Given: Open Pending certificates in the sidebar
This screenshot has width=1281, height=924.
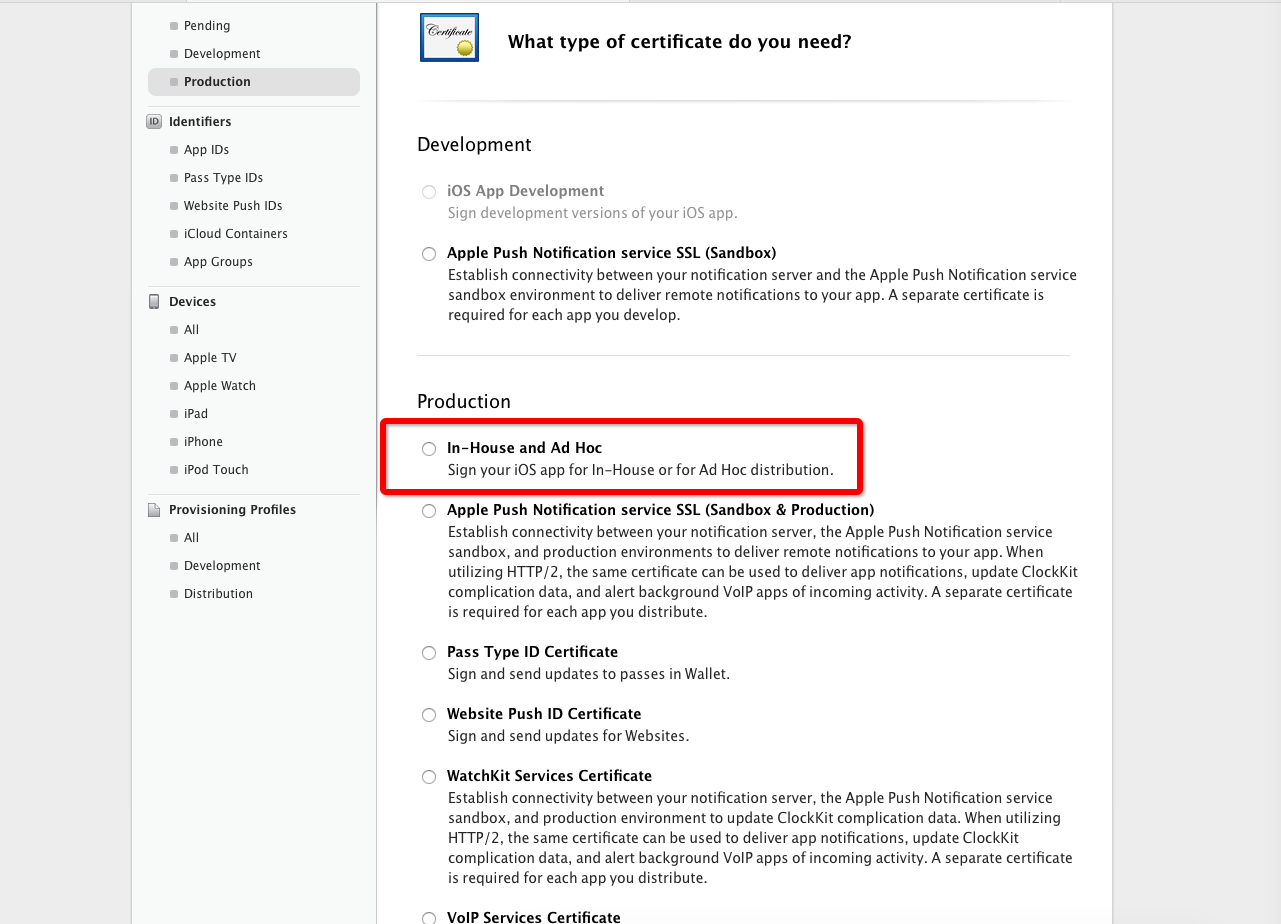Looking at the screenshot, I should [207, 26].
